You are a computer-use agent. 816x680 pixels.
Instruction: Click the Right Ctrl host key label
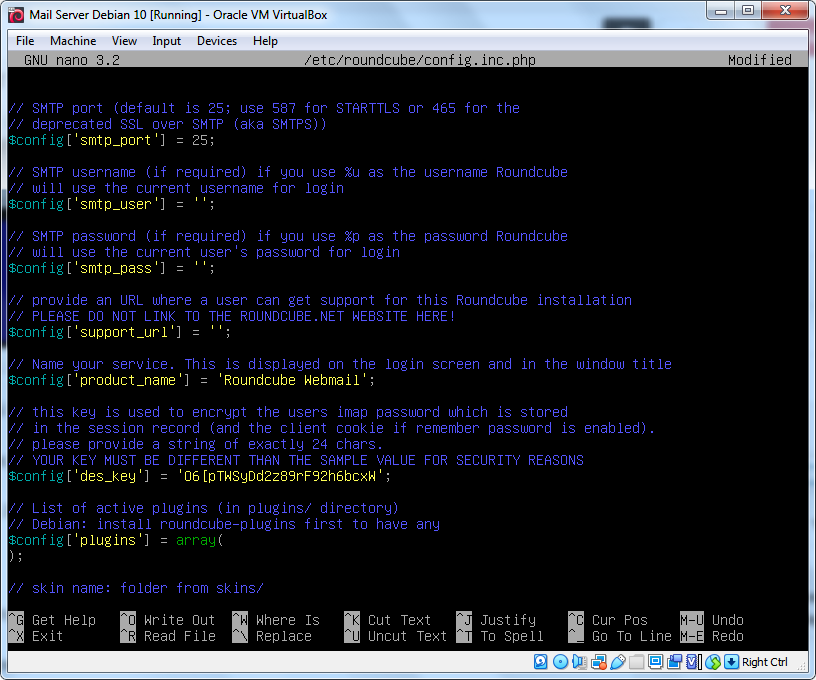(x=764, y=662)
